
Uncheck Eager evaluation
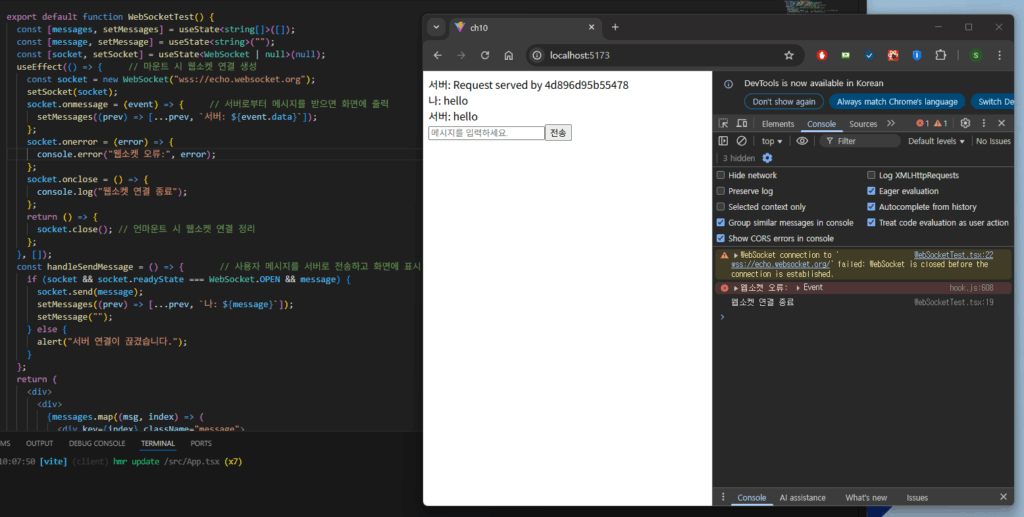pyautogui.click(x=871, y=191)
